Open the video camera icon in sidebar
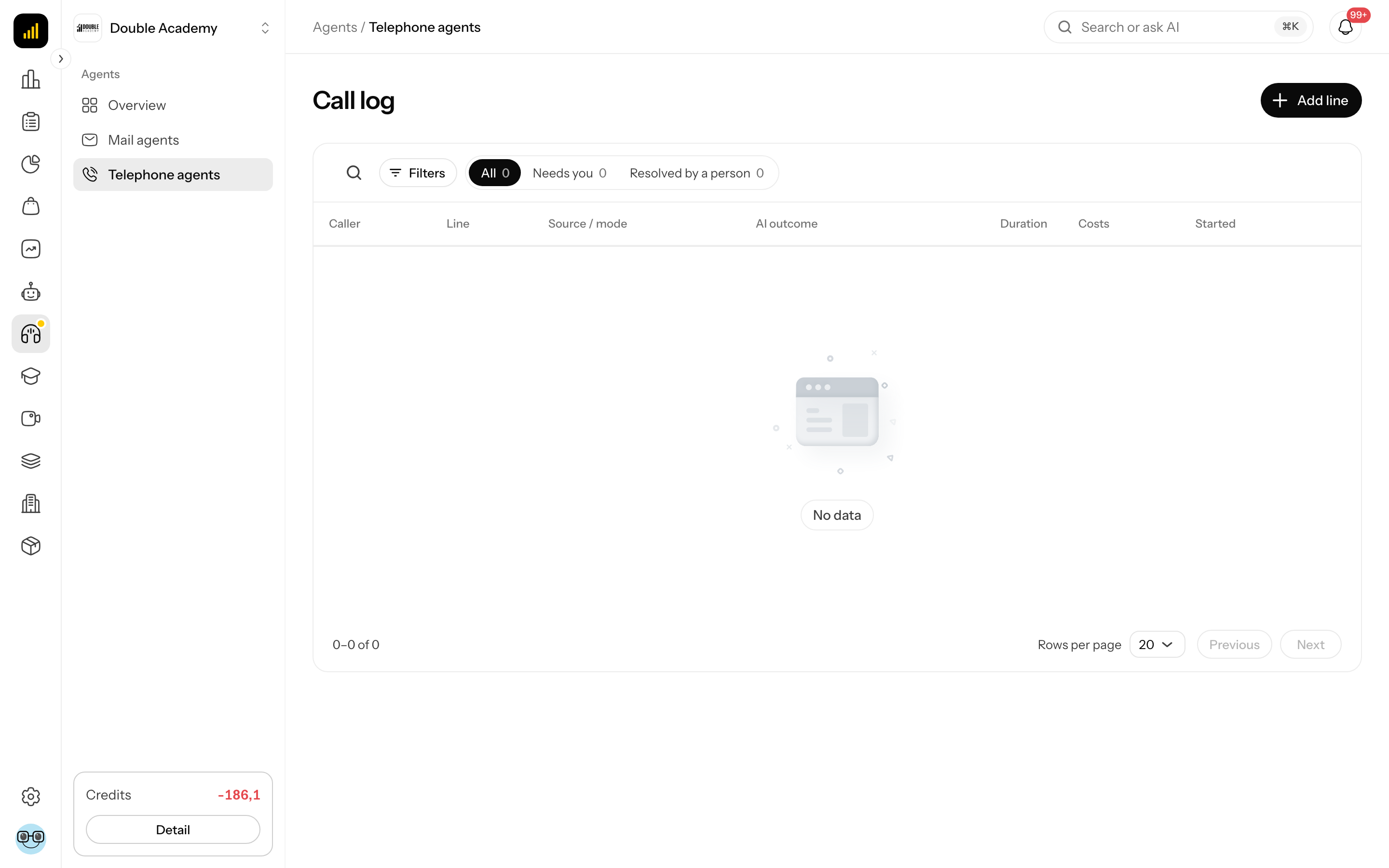The width and height of the screenshot is (1389, 868). coord(30,419)
